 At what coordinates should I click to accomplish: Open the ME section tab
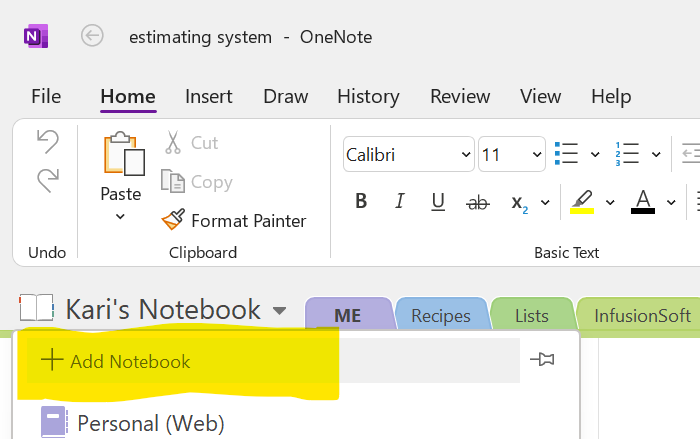tap(348, 315)
